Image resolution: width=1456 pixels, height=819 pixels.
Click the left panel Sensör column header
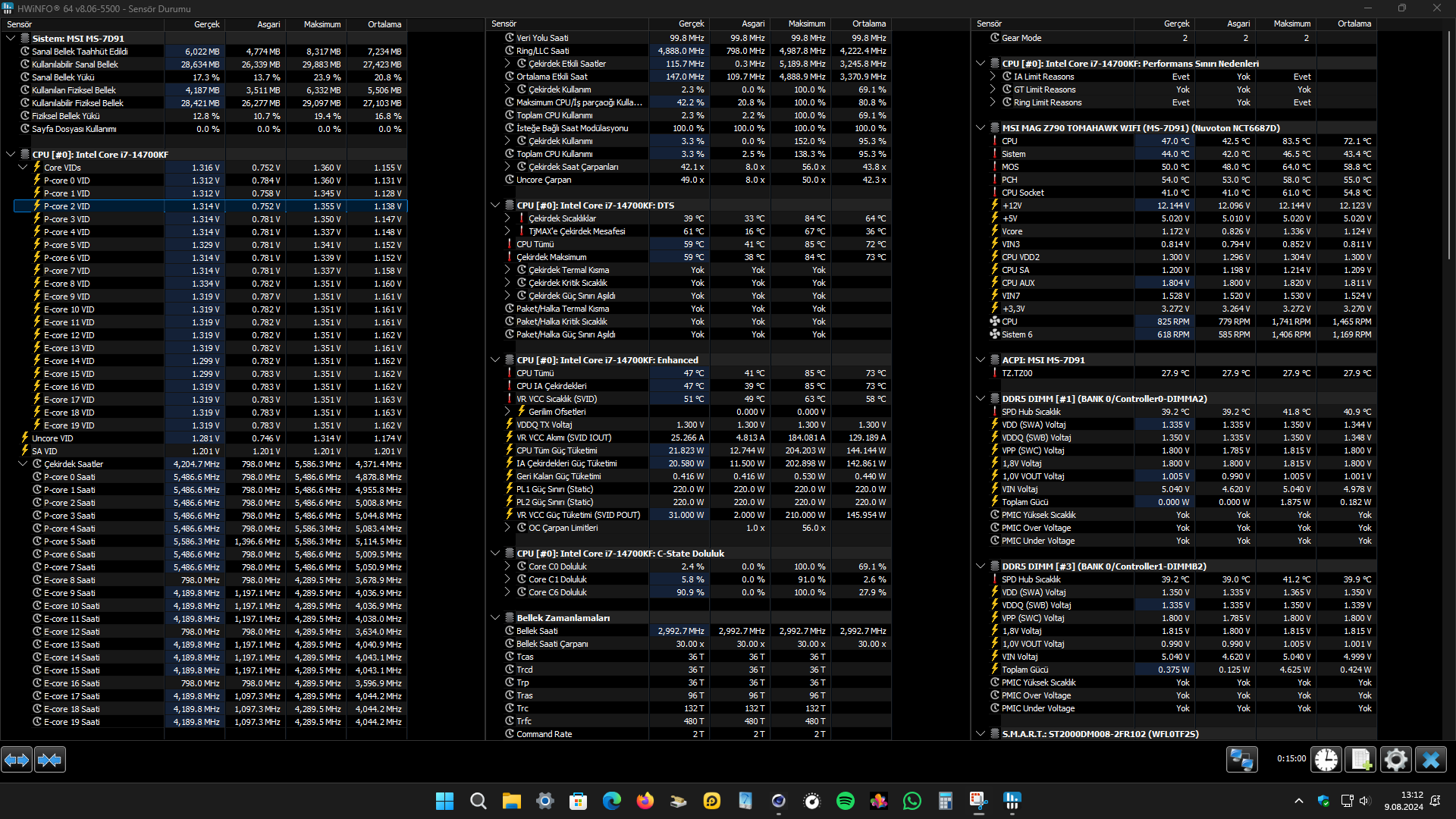coord(82,24)
